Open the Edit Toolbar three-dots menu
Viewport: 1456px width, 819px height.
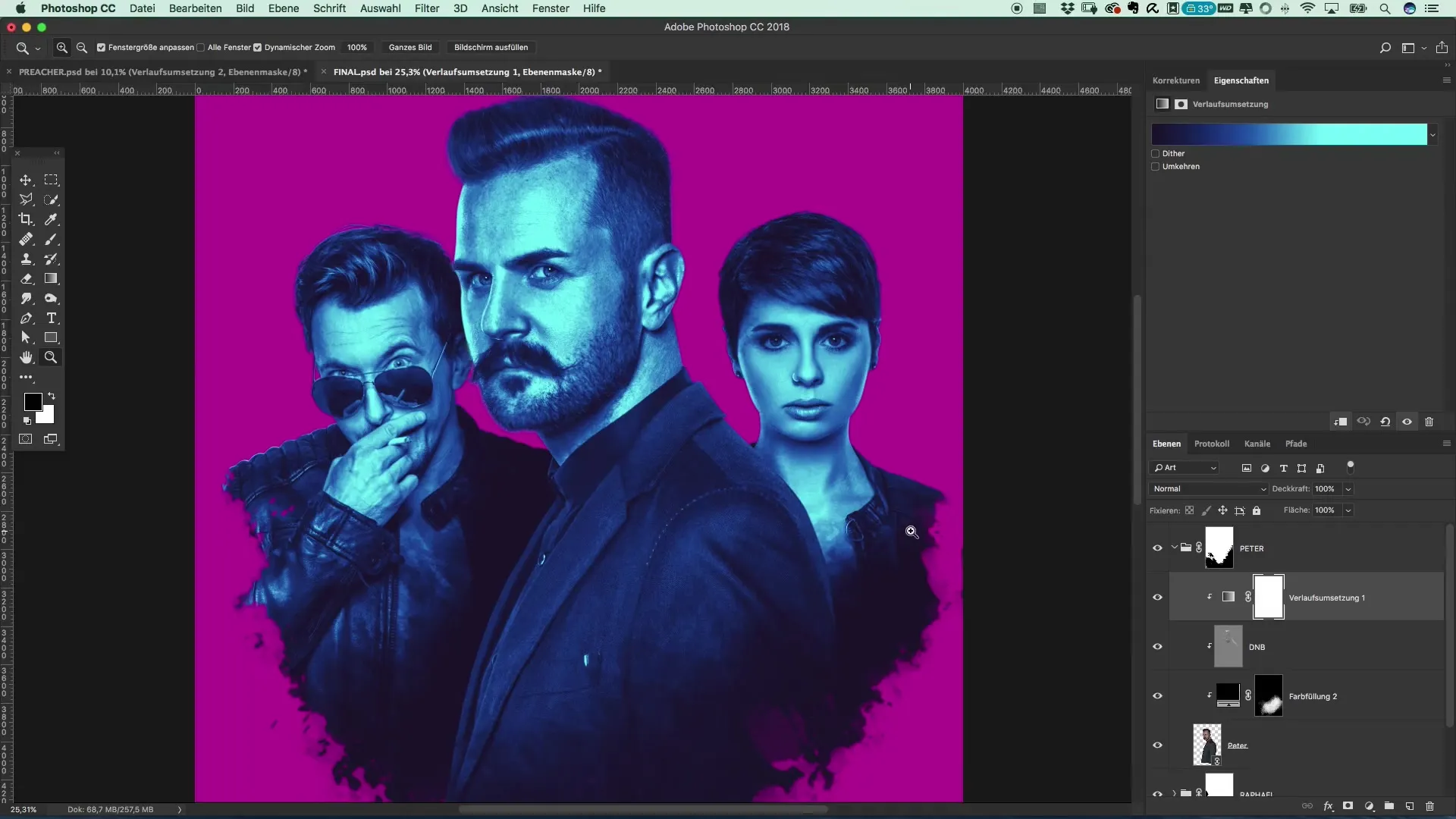(26, 377)
